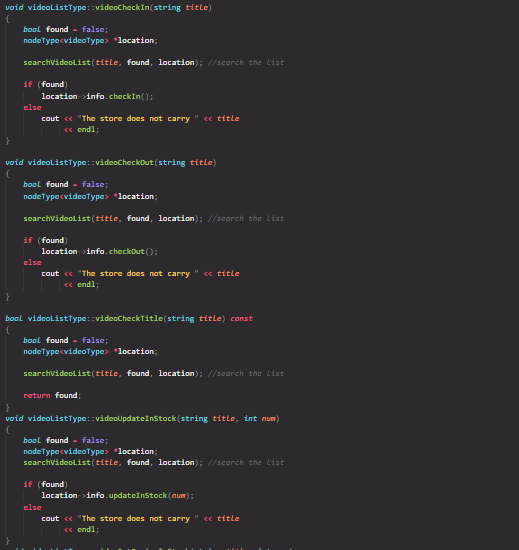Click the videoUpdateInStock function name

click(x=135, y=418)
